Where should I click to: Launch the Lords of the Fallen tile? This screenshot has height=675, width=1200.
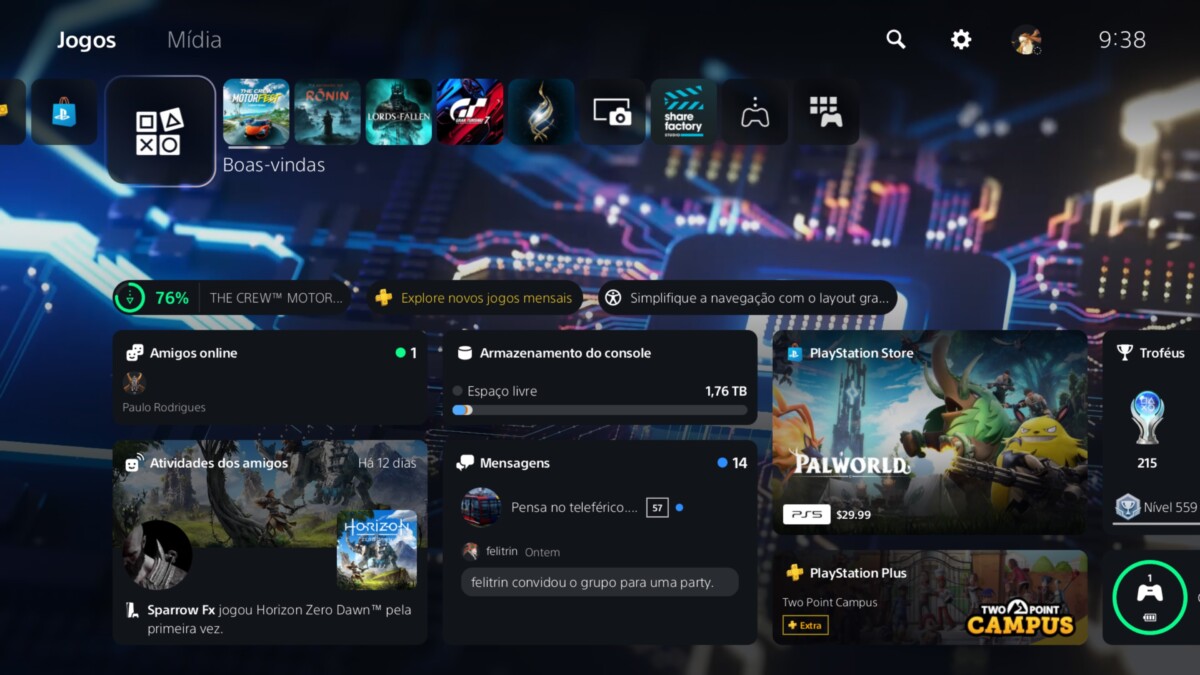point(398,112)
